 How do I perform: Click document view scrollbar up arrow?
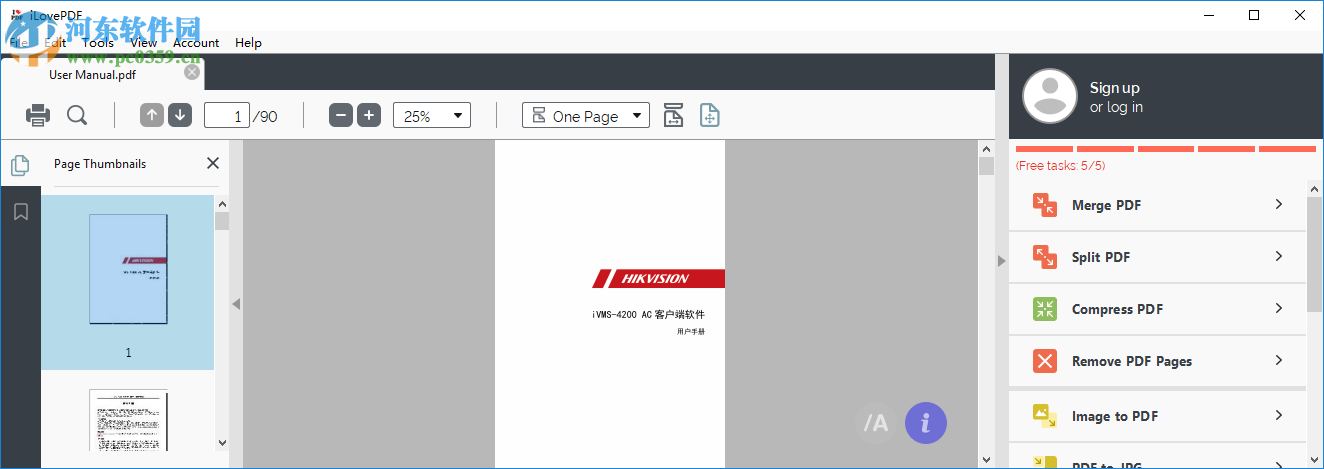click(x=986, y=148)
